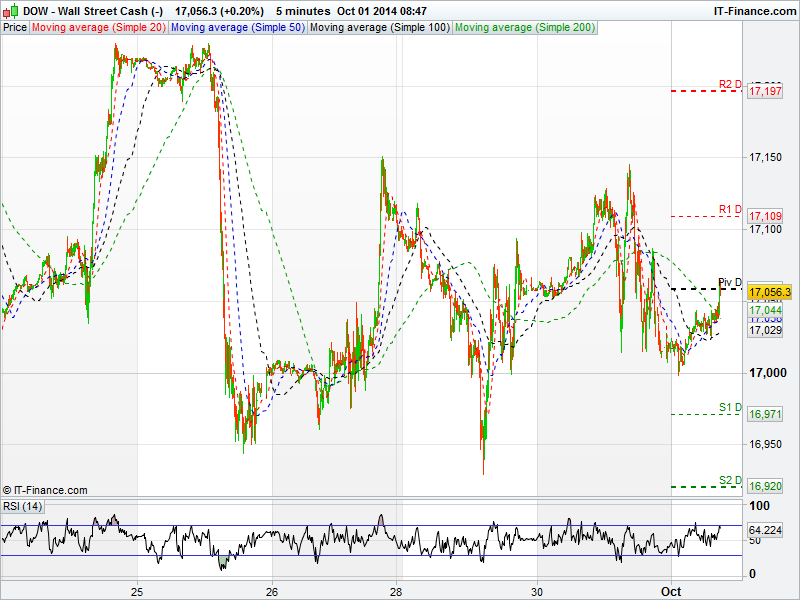Click the Piv D pivot line label
This screenshot has width=800, height=600.
click(x=730, y=283)
